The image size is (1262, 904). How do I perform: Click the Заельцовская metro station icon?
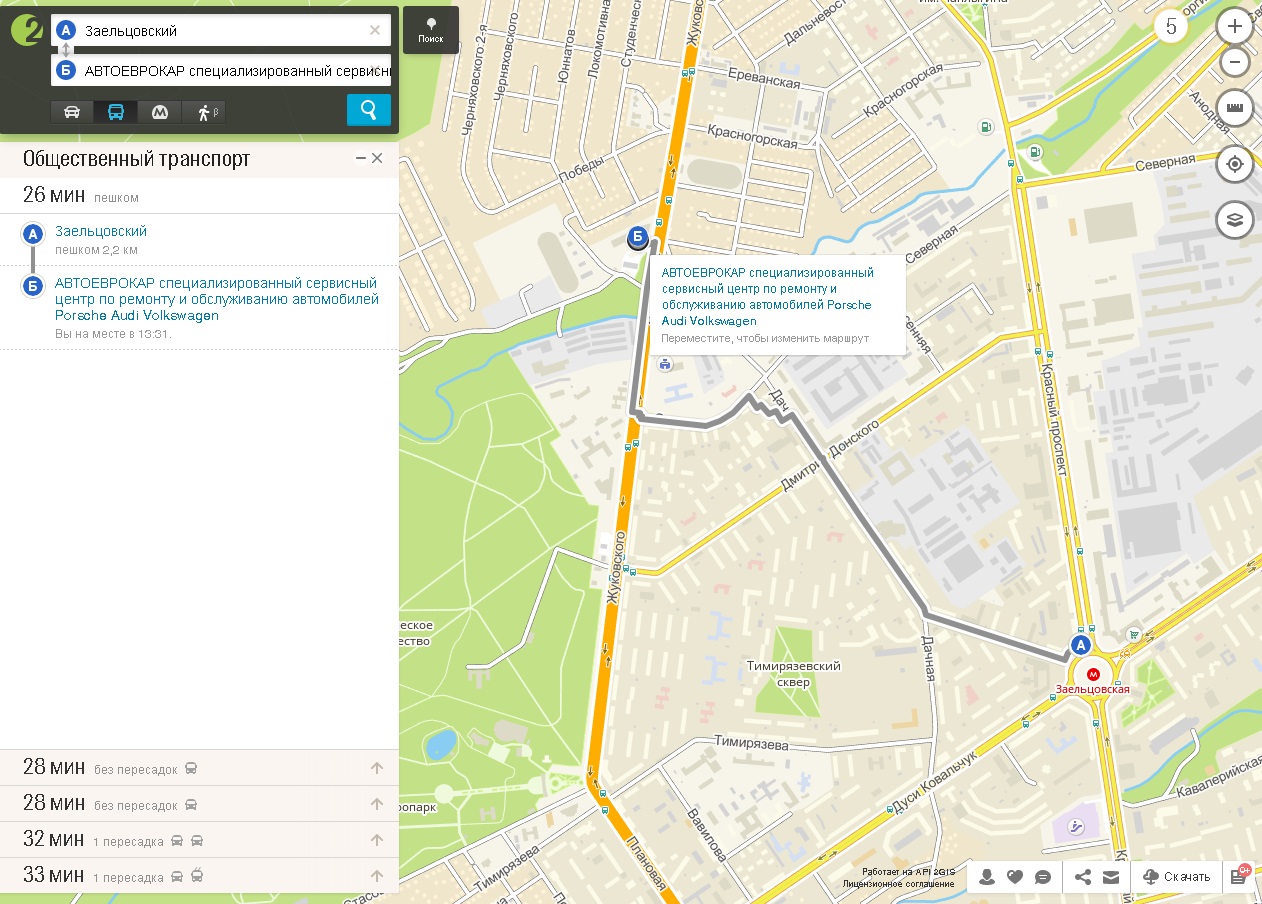pyautogui.click(x=1093, y=673)
